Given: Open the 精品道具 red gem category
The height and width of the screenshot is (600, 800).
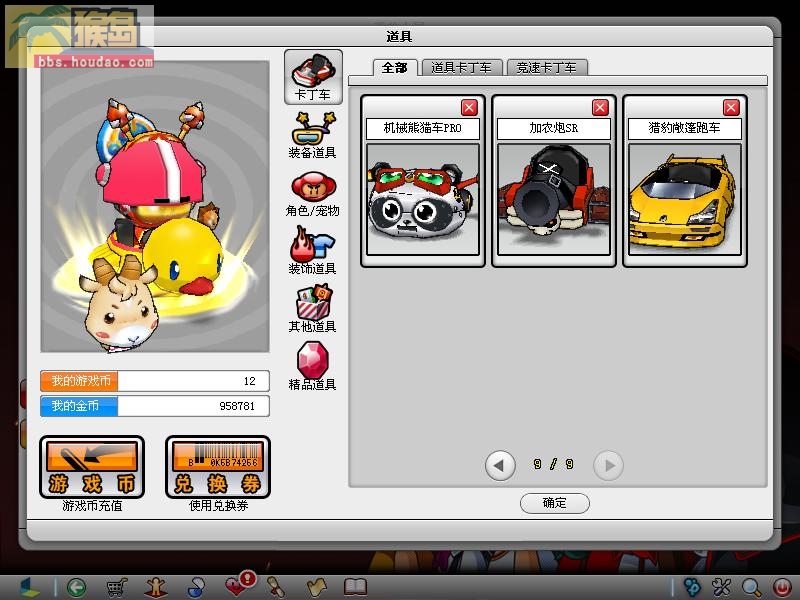Looking at the screenshot, I should 313,366.
